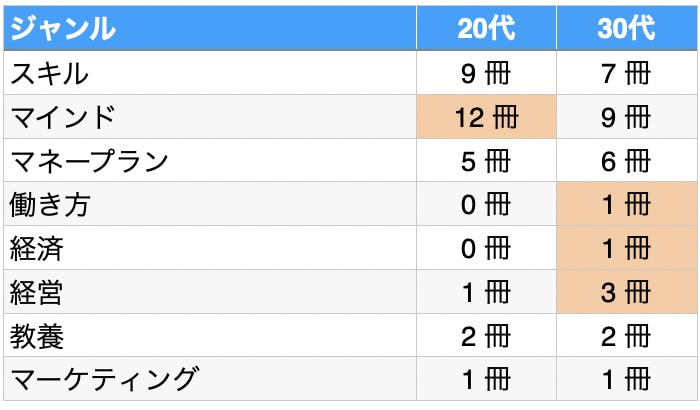The height and width of the screenshot is (410, 700).
Task: Click the 働き方 genre cell
Action: tap(49, 205)
